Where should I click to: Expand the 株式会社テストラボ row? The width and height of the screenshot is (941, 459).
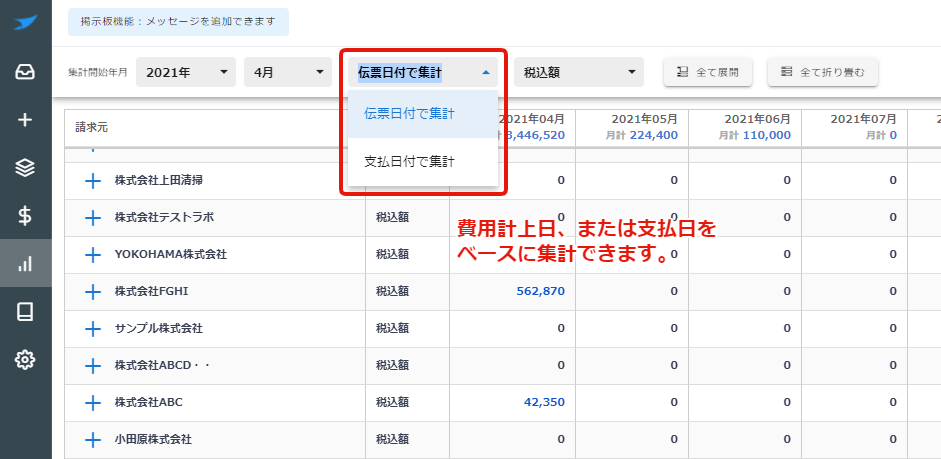(92, 218)
